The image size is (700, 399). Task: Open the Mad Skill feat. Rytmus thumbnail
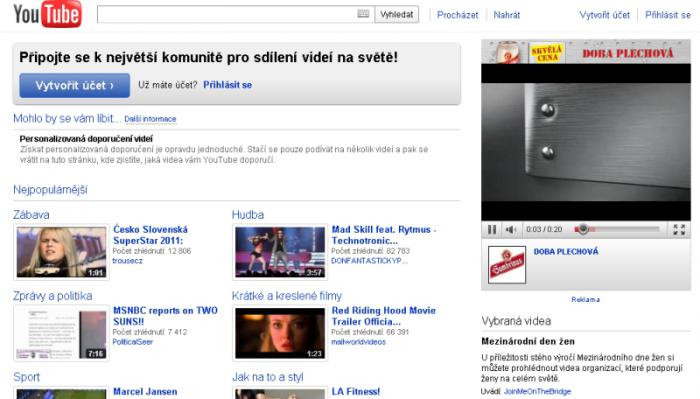tap(280, 252)
